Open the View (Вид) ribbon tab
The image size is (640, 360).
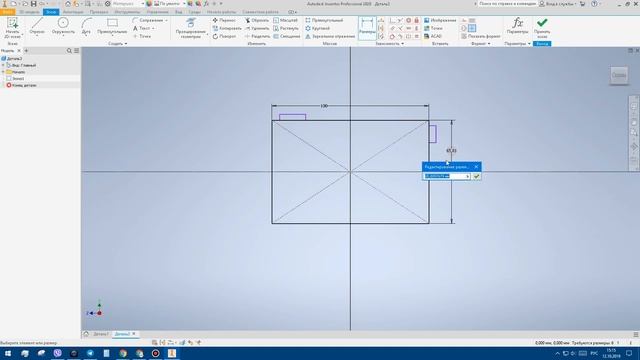[x=178, y=12]
